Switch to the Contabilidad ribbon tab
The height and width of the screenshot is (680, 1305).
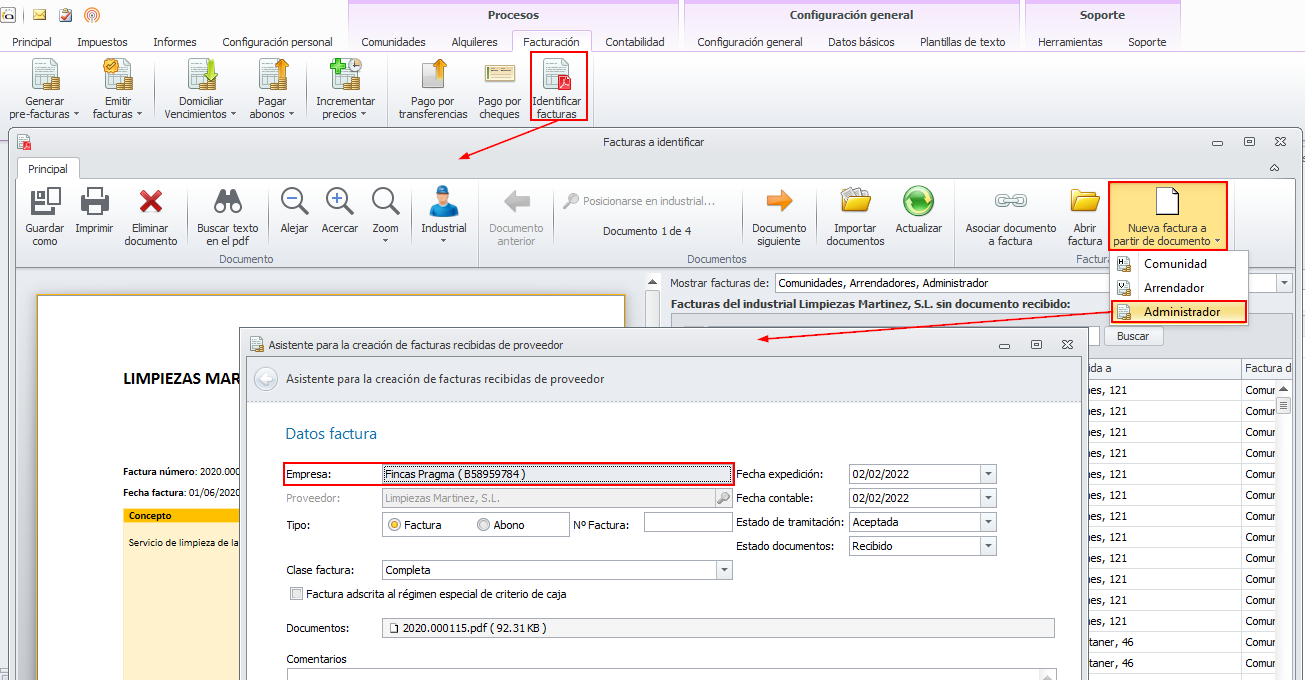[634, 42]
